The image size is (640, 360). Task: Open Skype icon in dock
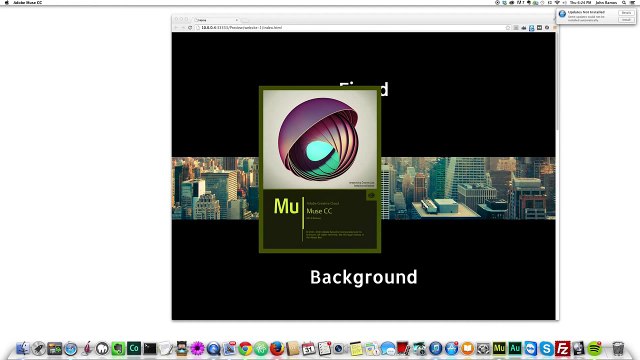coord(547,348)
